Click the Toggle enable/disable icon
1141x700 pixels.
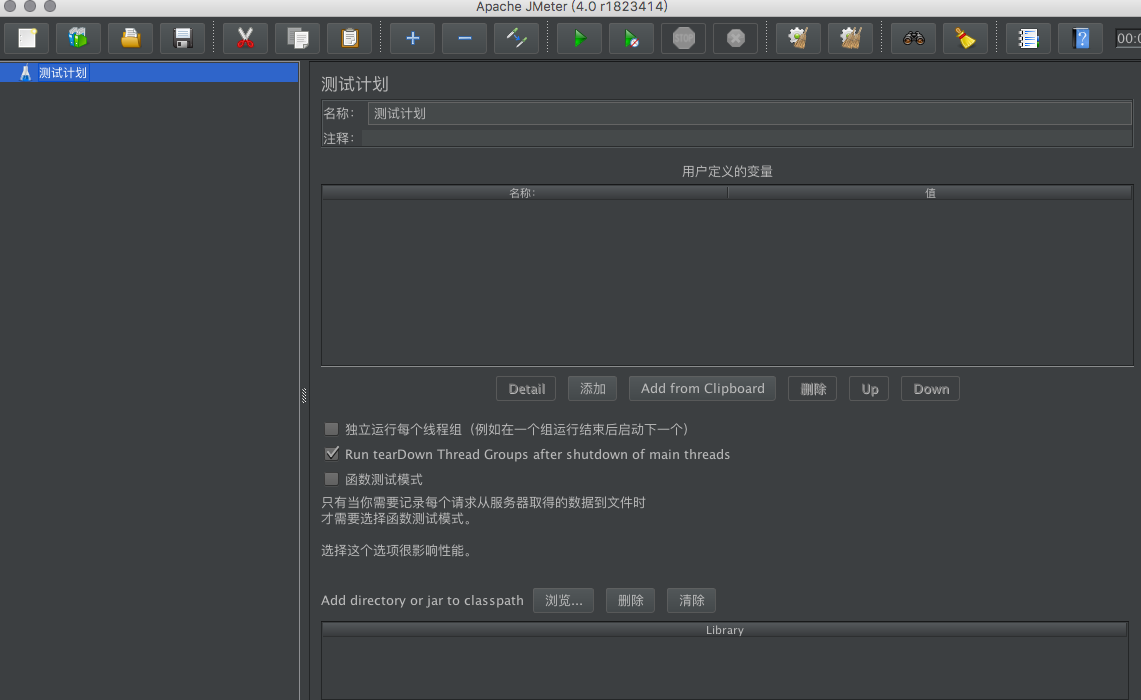(517, 38)
